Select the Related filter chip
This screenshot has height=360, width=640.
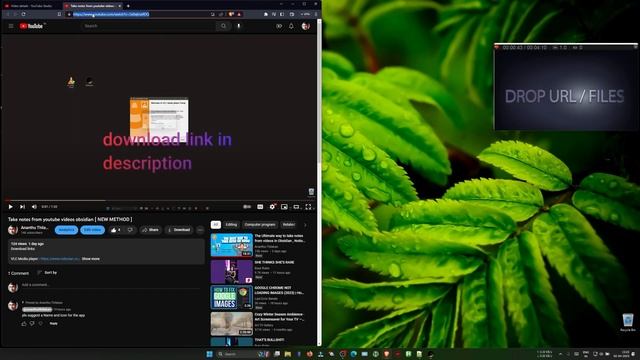289,224
